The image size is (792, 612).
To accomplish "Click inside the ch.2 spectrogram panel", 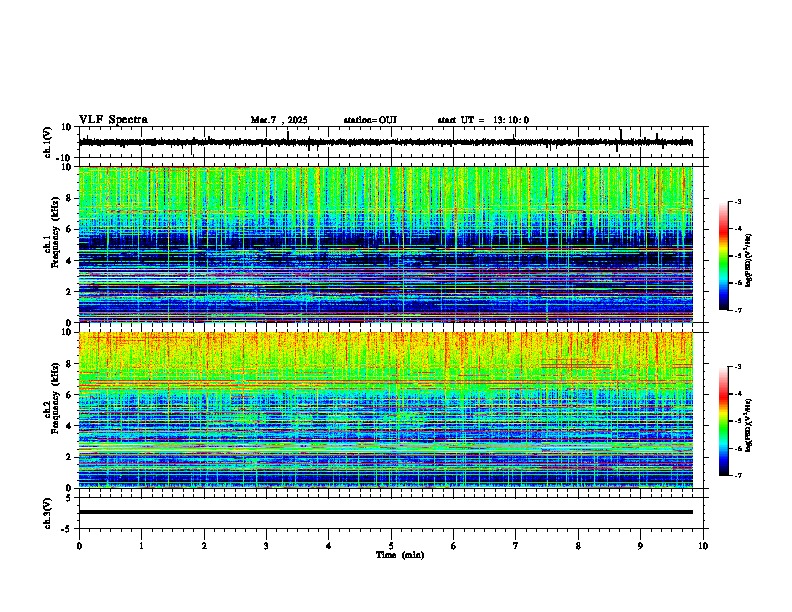I will tap(385, 410).
